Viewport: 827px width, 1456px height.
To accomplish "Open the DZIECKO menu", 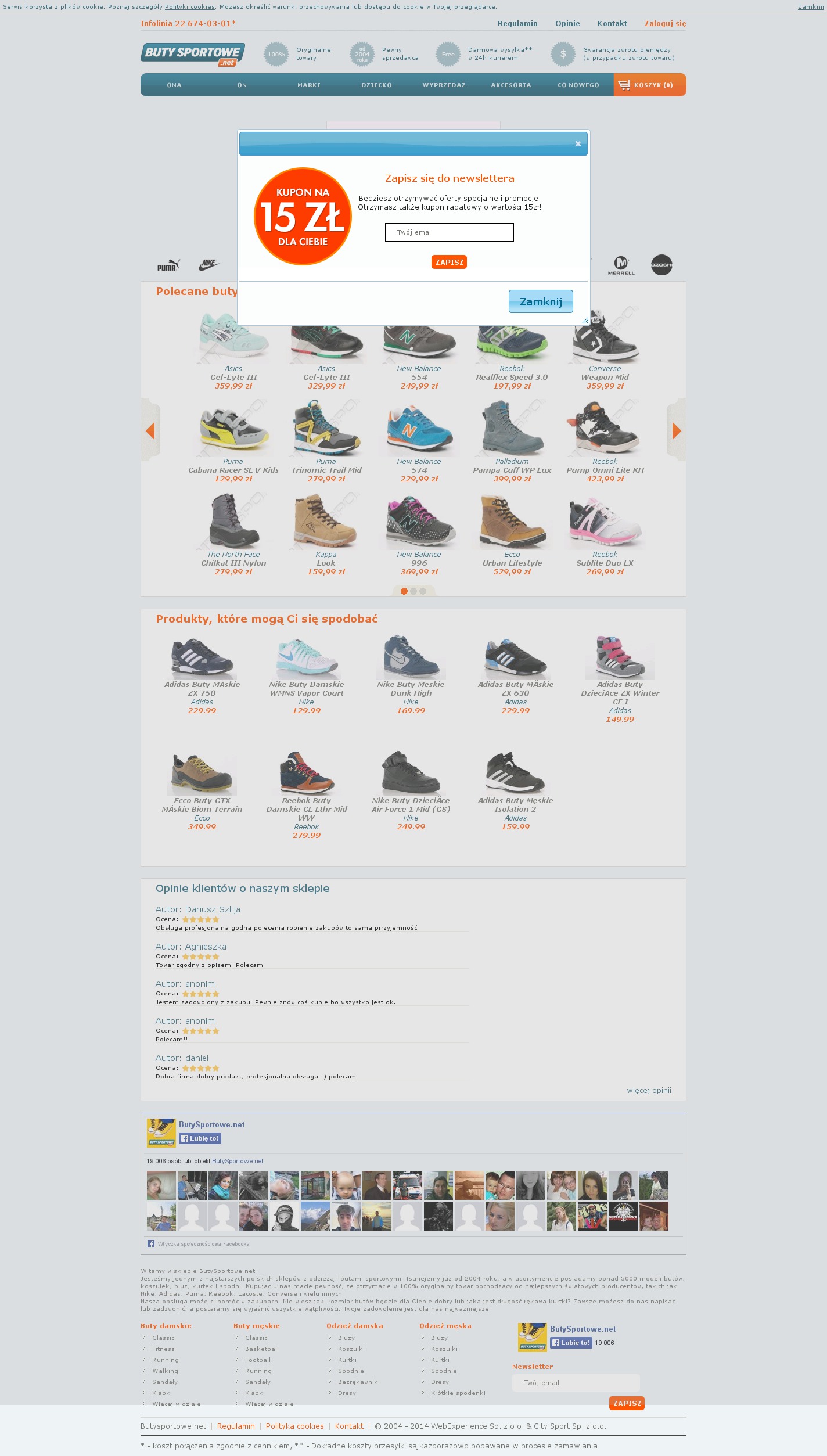I will tap(377, 85).
